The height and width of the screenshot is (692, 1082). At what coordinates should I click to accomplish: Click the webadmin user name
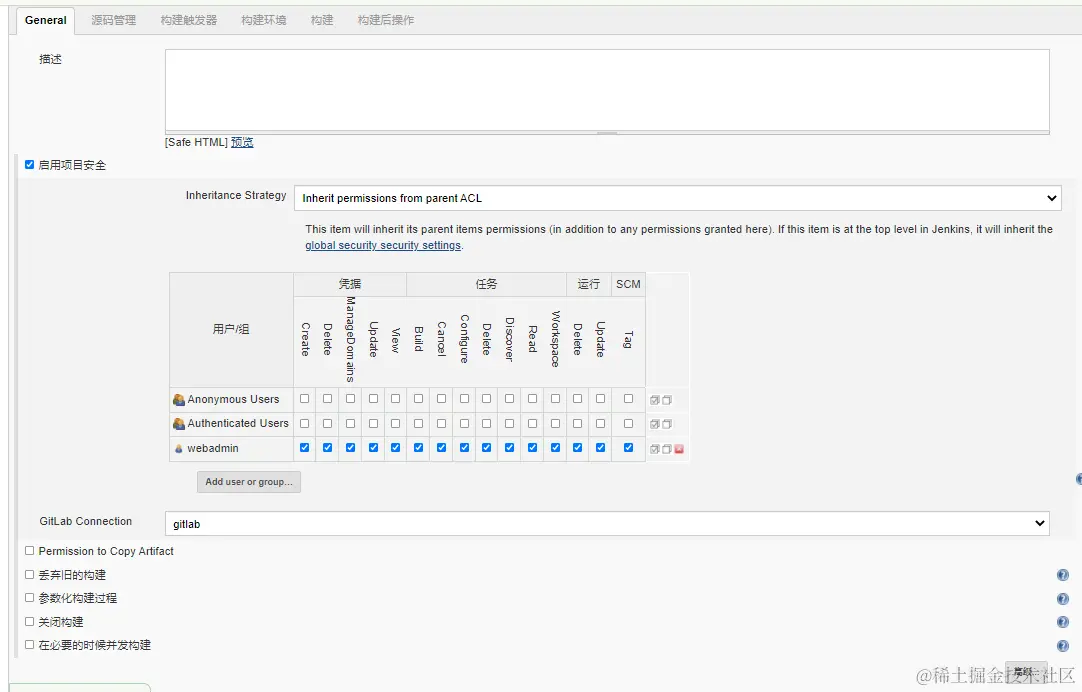pyautogui.click(x=213, y=448)
